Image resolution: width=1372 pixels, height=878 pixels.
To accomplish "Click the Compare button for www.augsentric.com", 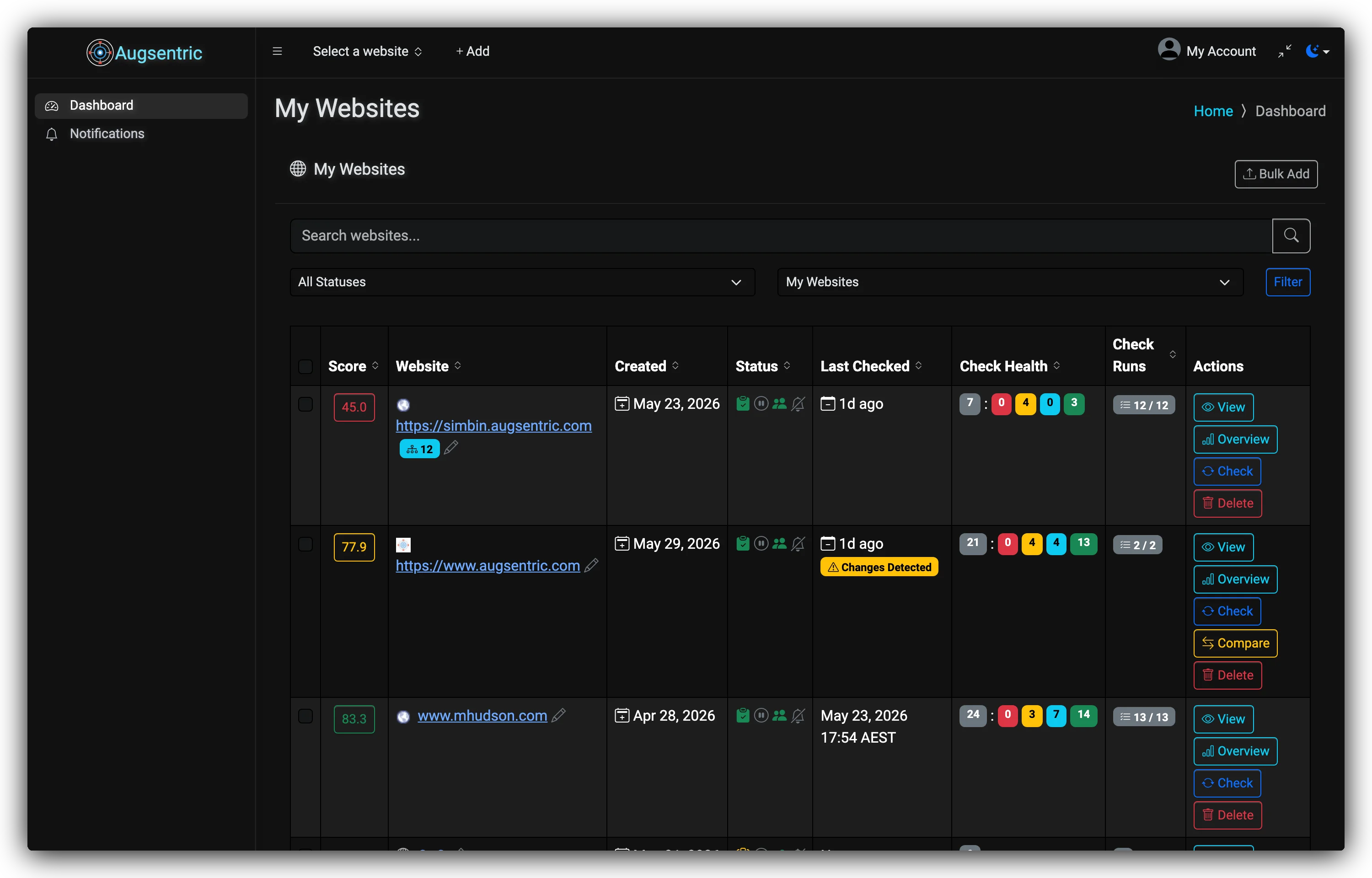I will [x=1235, y=643].
